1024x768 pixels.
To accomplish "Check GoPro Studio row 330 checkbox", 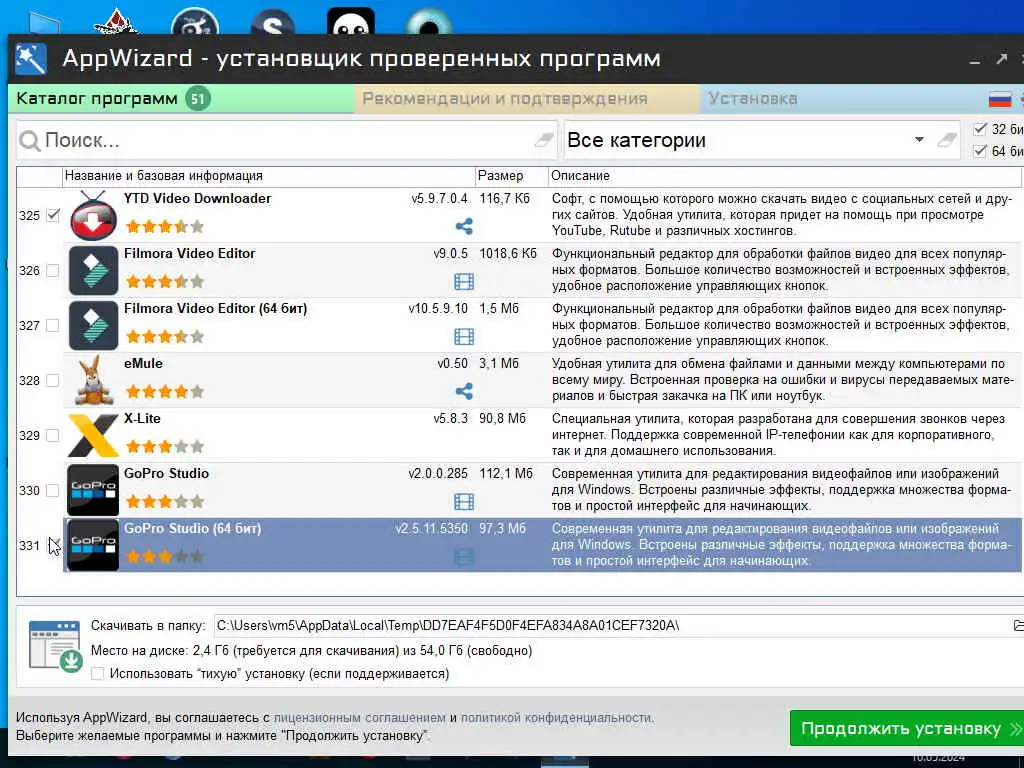I will (53, 490).
